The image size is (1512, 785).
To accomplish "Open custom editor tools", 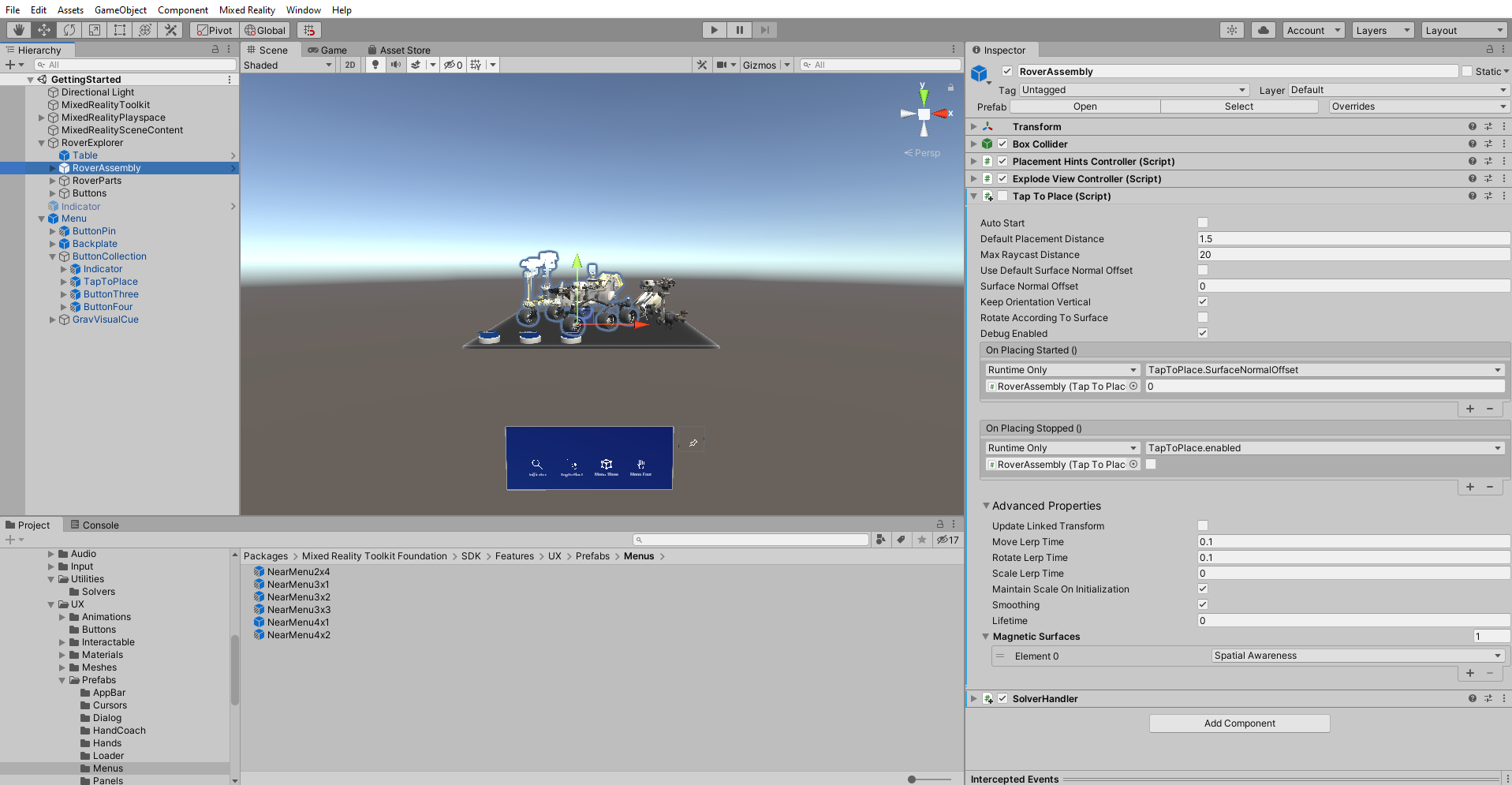I will (x=170, y=30).
